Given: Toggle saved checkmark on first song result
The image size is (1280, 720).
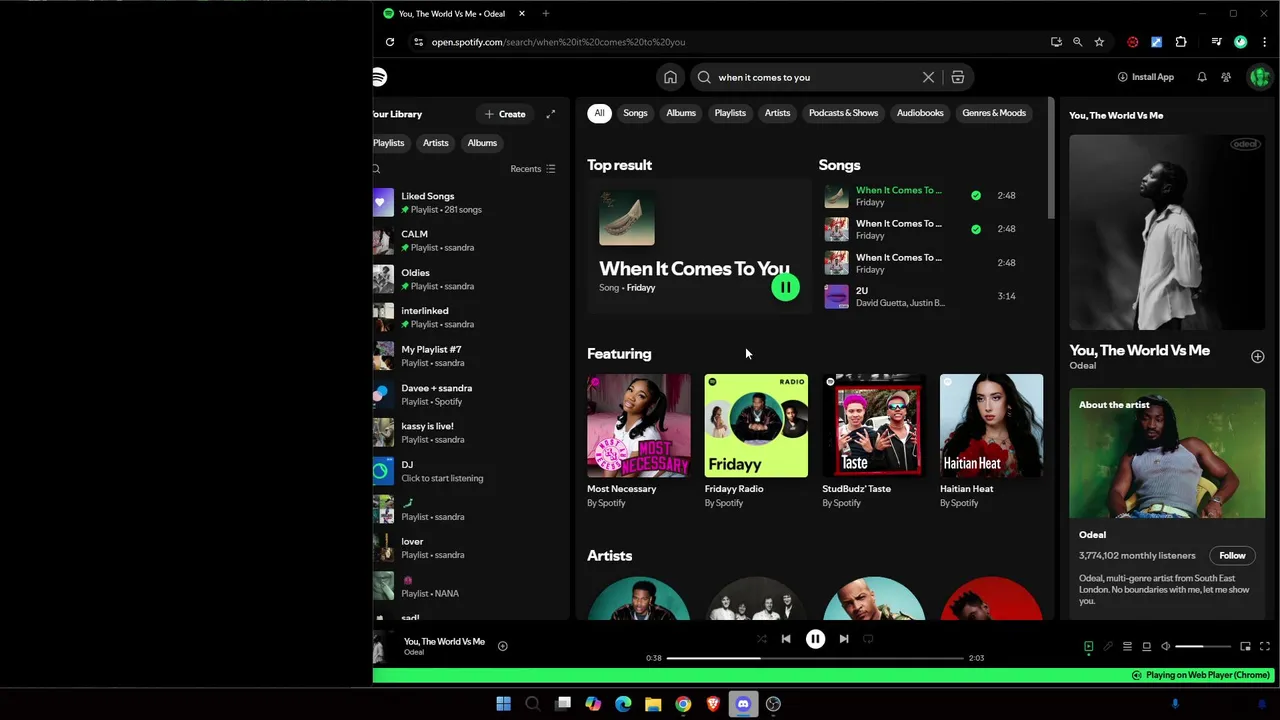Looking at the screenshot, I should coord(976,196).
